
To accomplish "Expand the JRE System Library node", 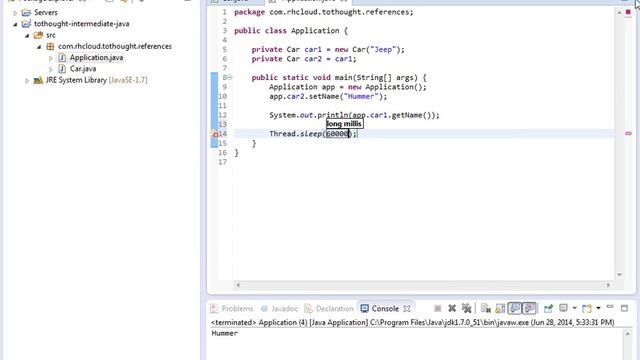I will coord(27,81).
